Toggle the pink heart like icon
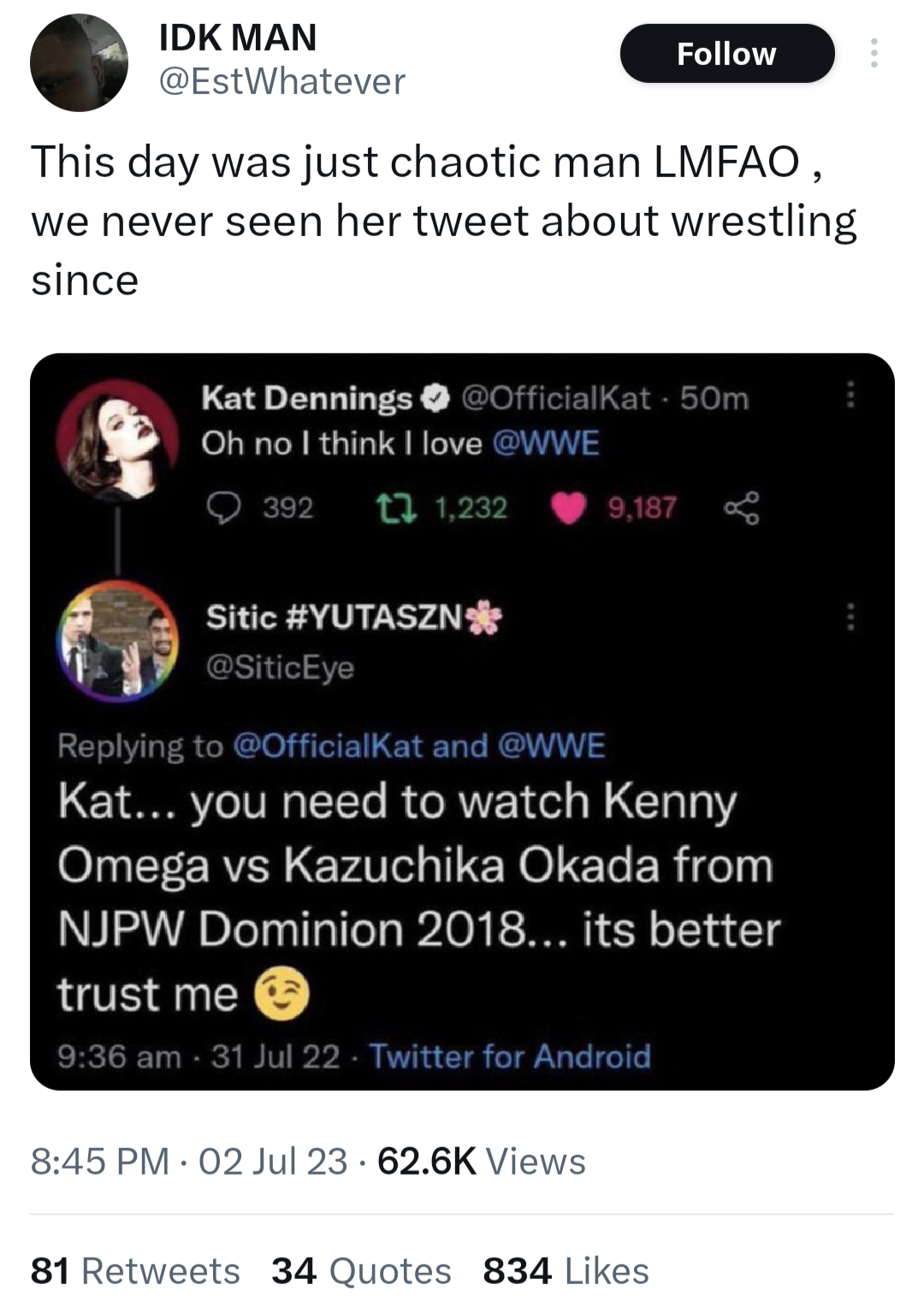The image size is (924, 1314). pos(568,508)
